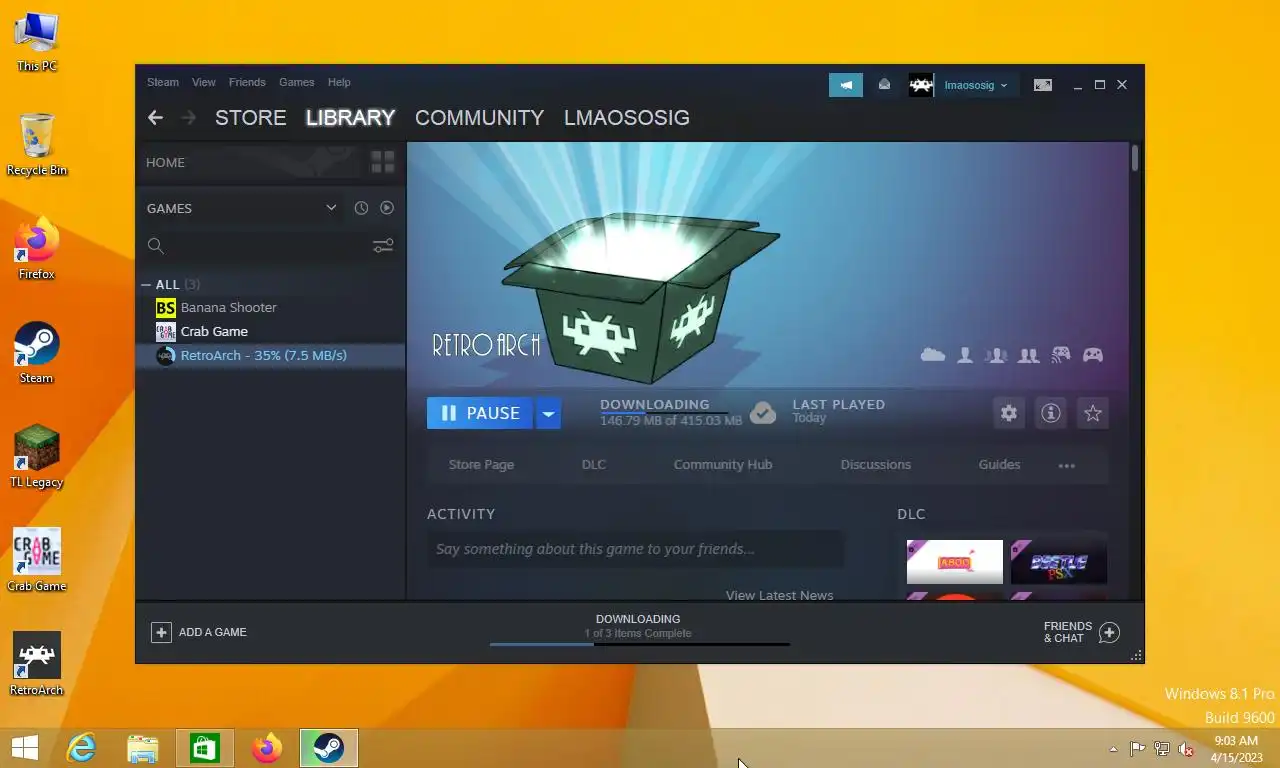Screen dimensions: 1280x768
Task: Open the Pause button dropdown arrow
Action: 548,413
